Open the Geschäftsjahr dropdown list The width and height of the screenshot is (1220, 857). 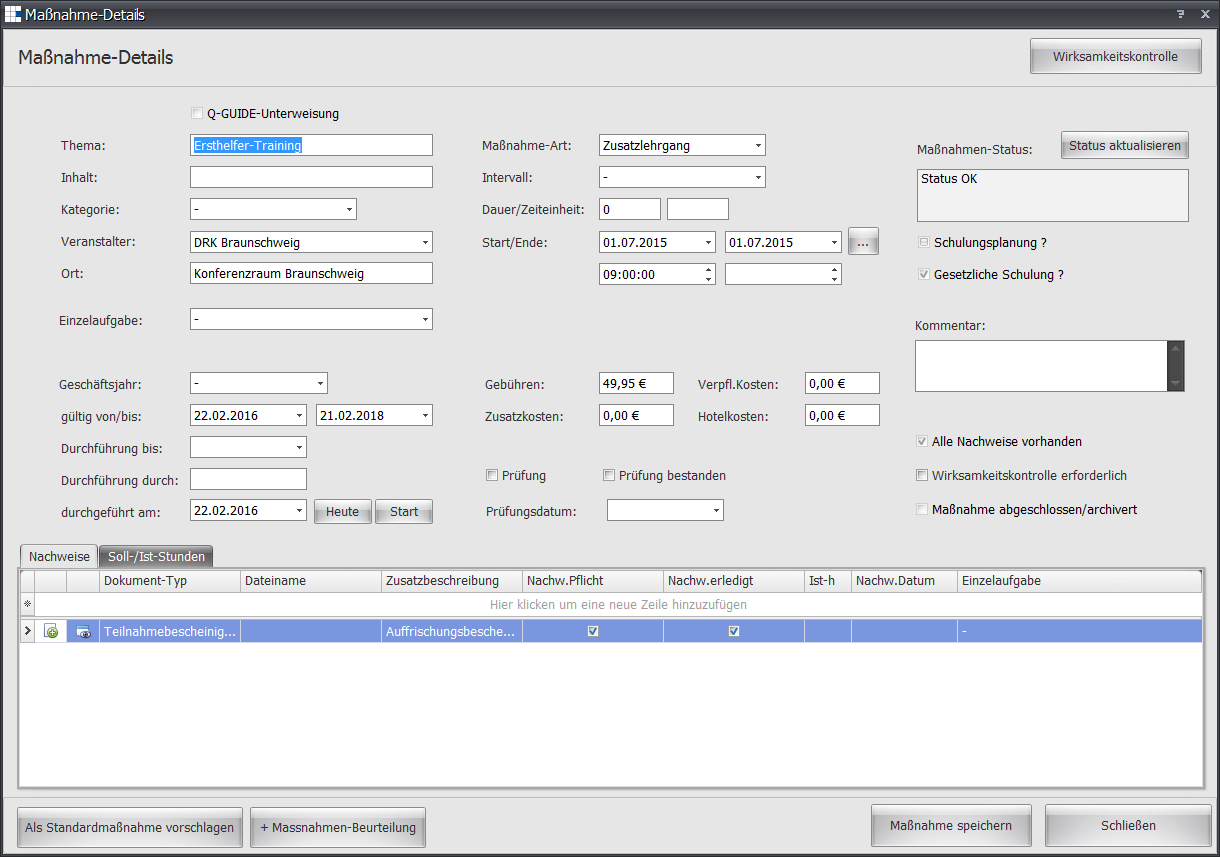(x=320, y=383)
